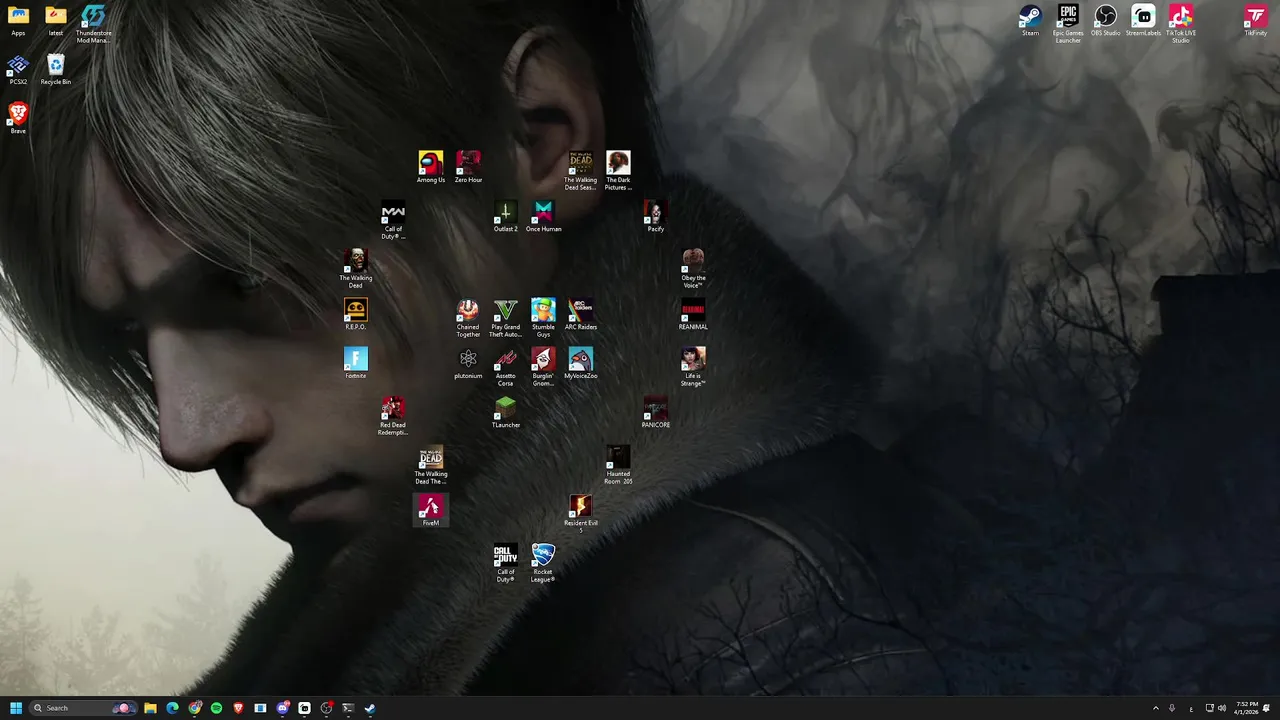Launch Fortnite from the desktop
1280x720 pixels.
356,363
